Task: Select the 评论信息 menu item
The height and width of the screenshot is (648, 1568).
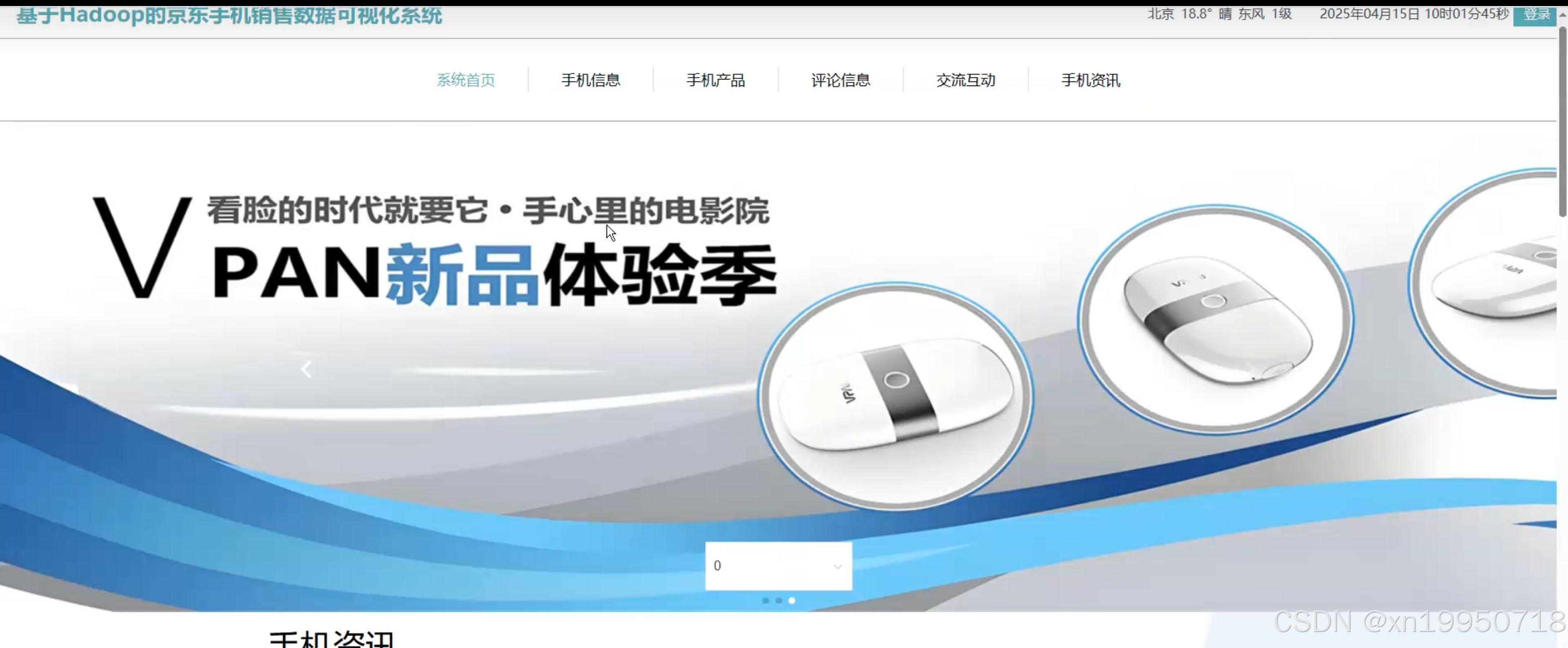Action: (841, 80)
